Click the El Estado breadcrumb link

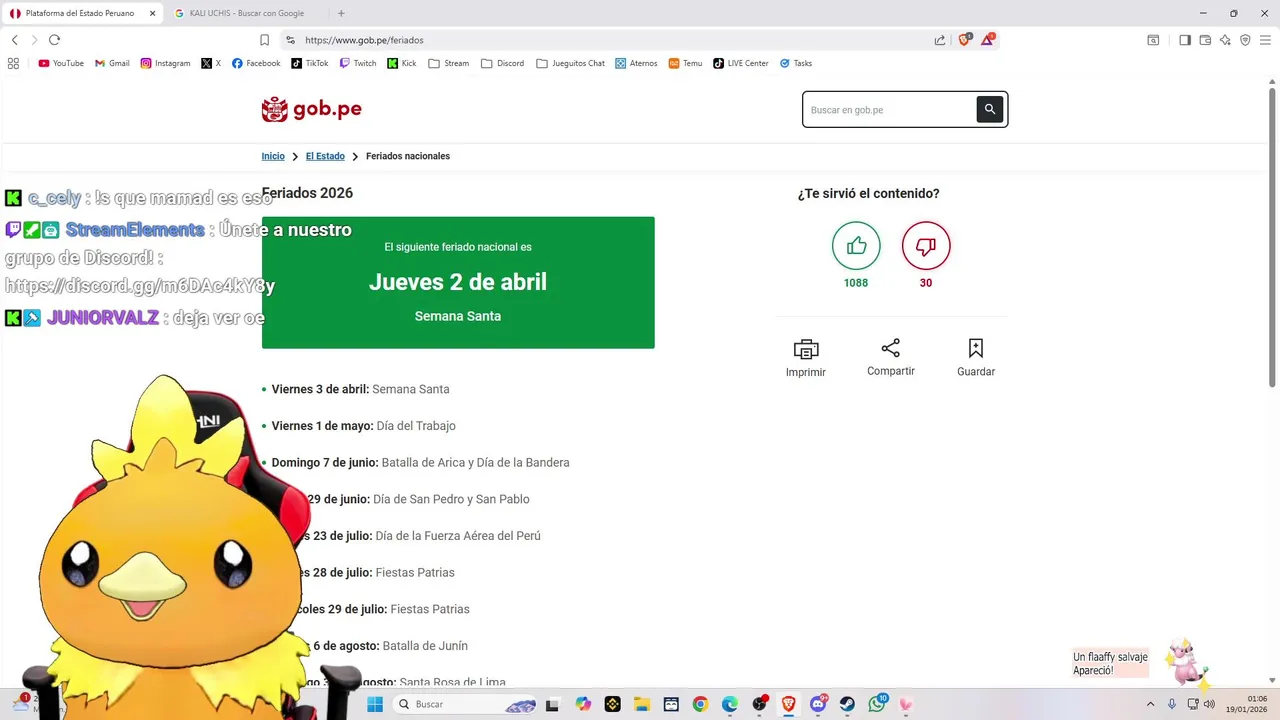point(325,156)
